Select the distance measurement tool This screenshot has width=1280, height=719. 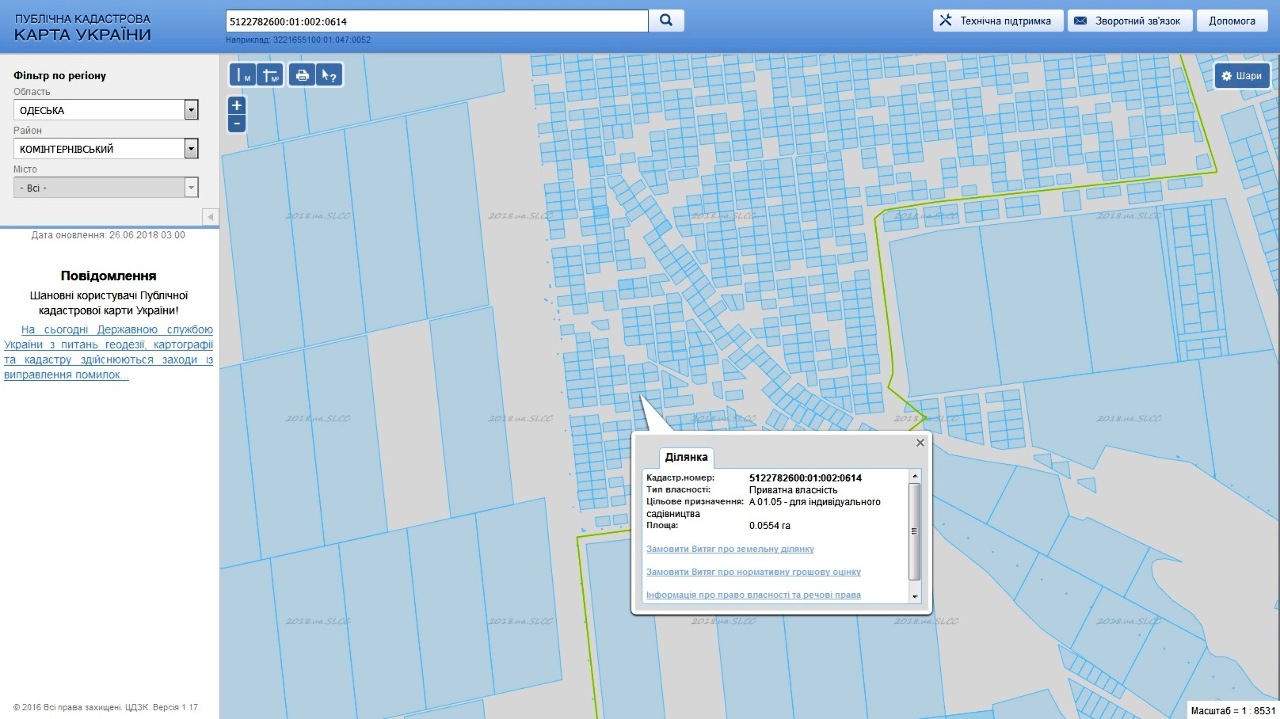[244, 75]
